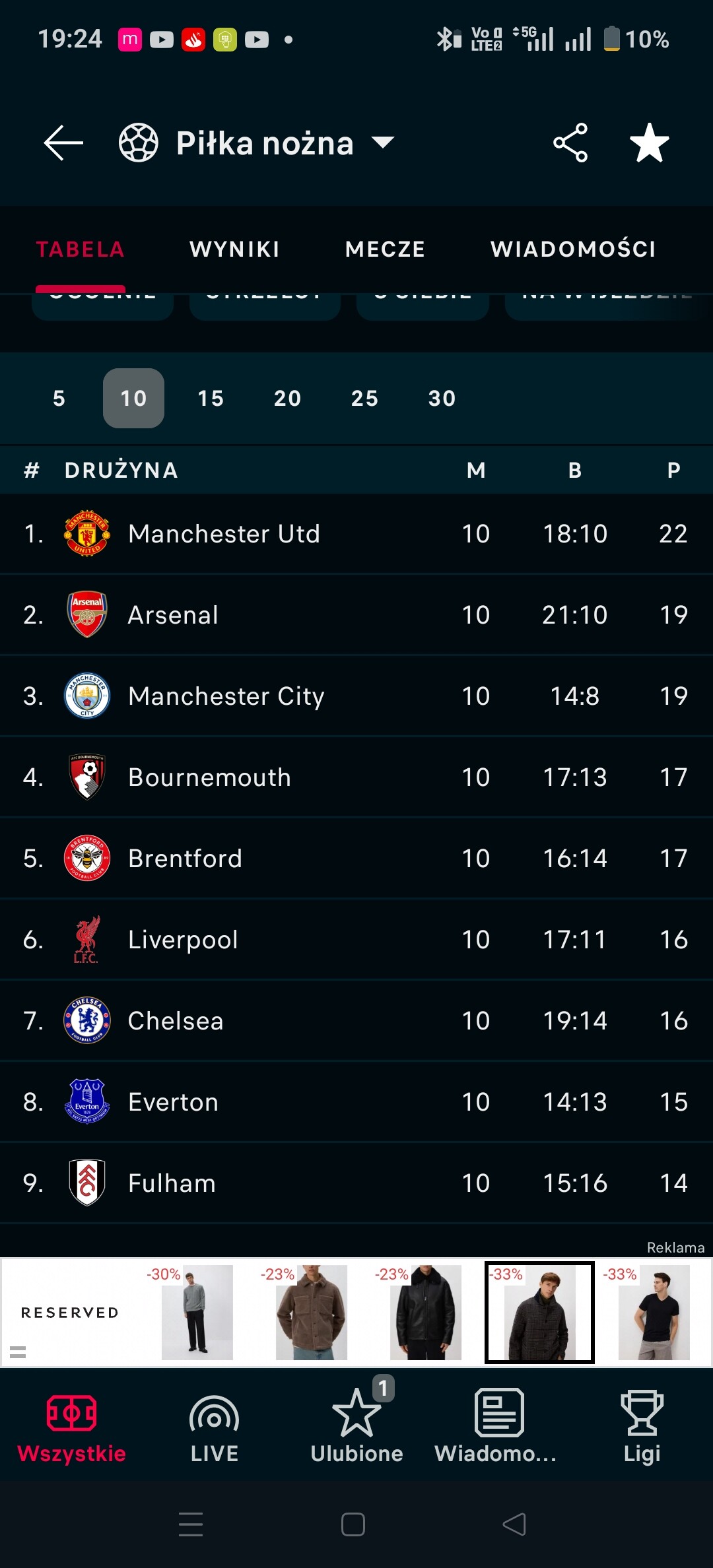This screenshot has height=1568, width=713.
Task: Tap the Arsenal club crest
Action: coord(87,614)
